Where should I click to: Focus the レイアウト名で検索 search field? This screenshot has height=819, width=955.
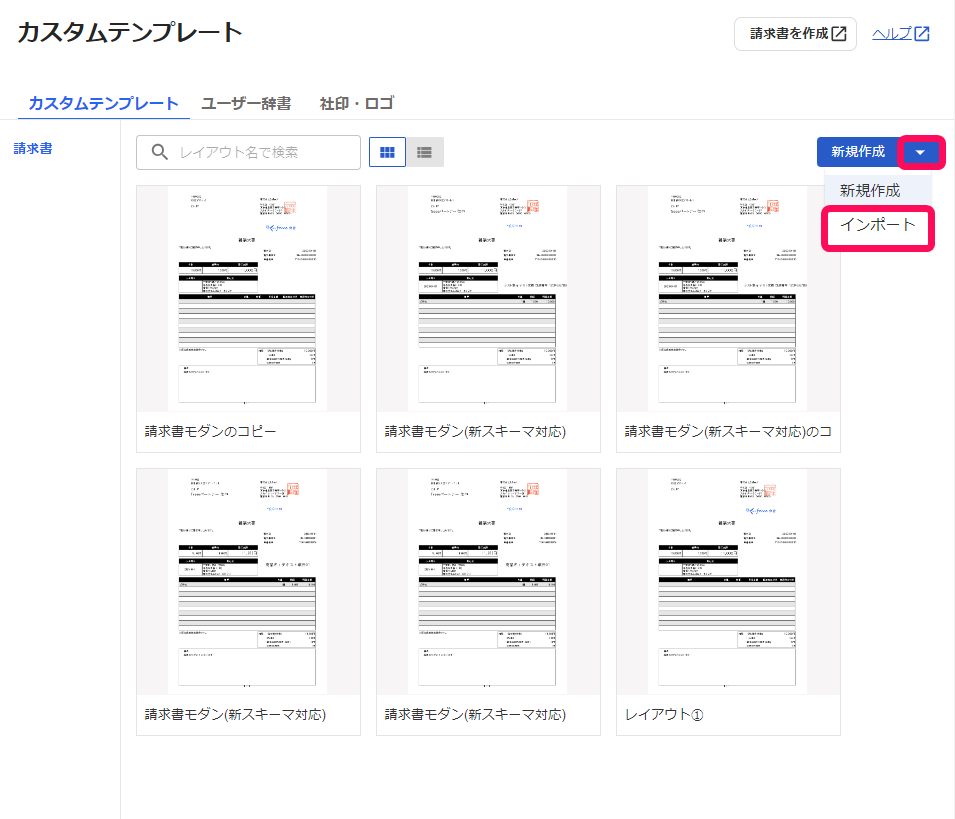[x=248, y=152]
